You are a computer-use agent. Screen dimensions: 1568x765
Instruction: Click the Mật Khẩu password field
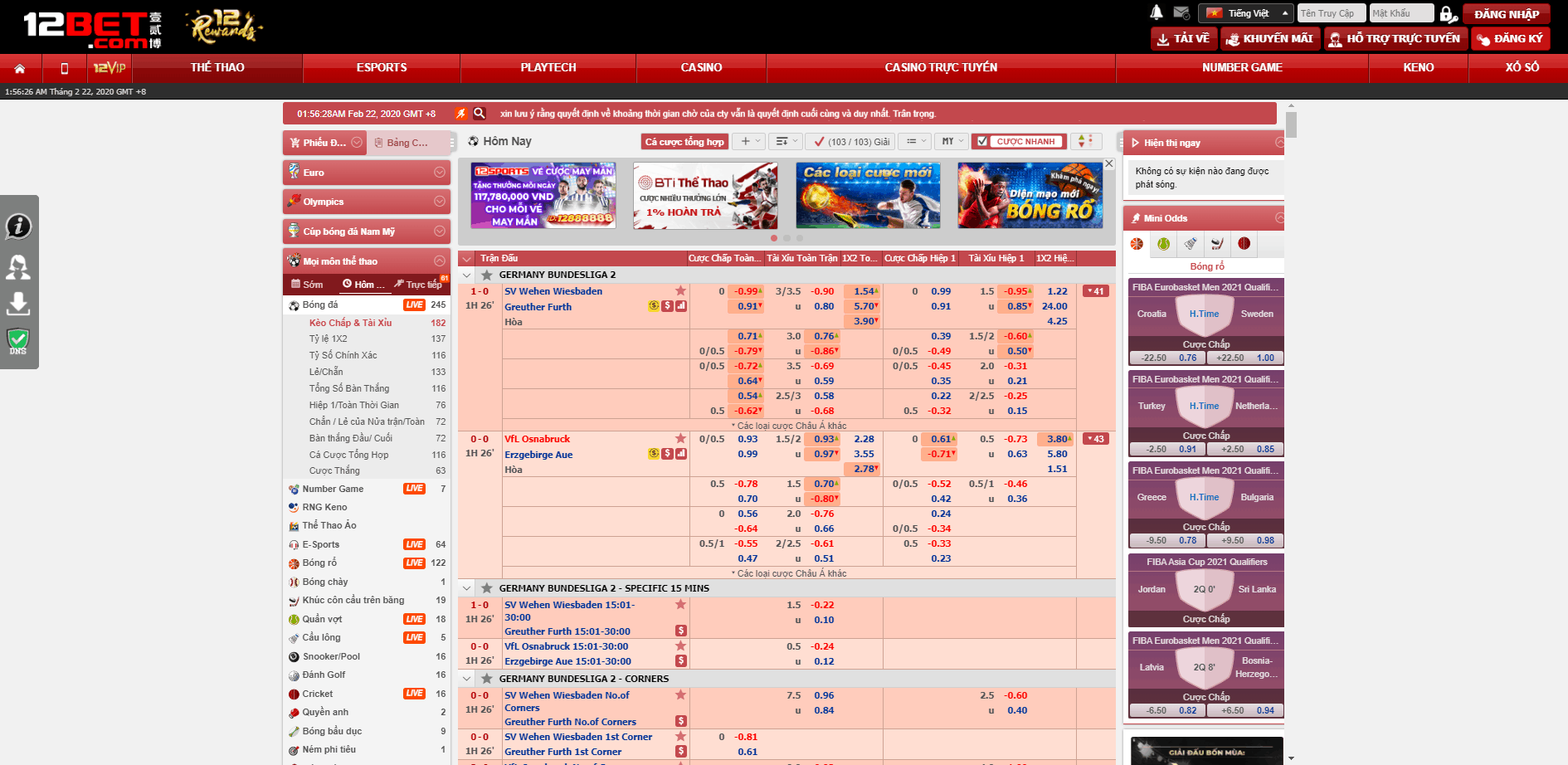(1401, 13)
